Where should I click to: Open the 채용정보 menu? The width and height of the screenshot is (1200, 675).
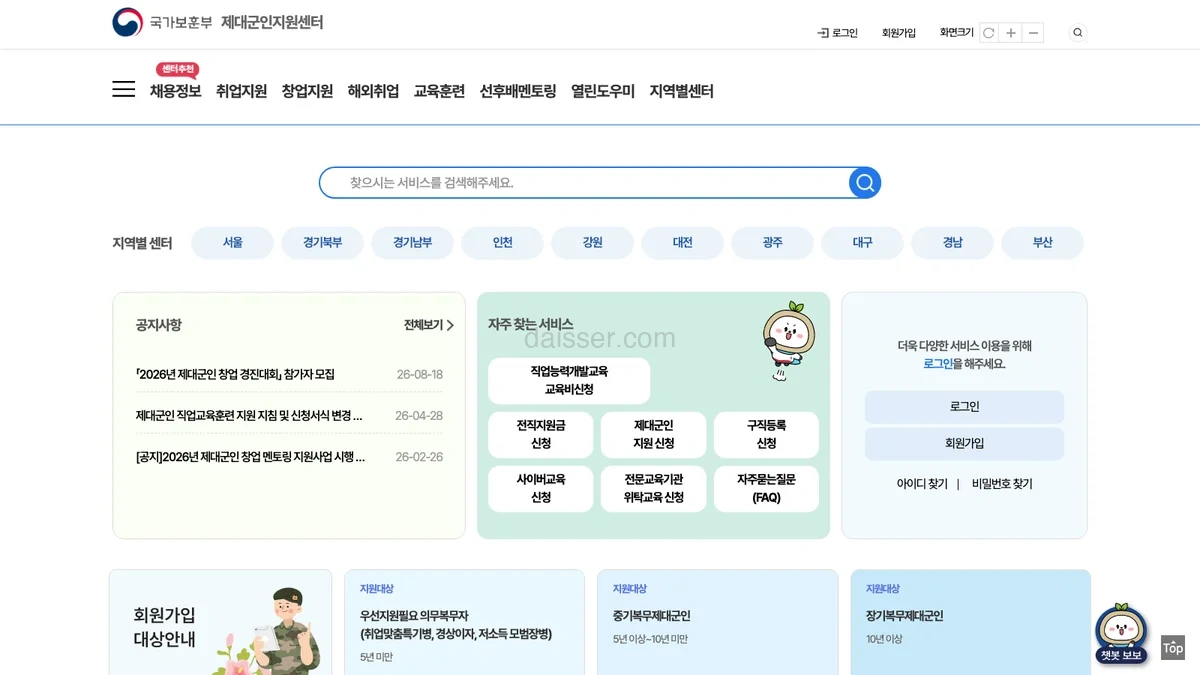point(176,91)
